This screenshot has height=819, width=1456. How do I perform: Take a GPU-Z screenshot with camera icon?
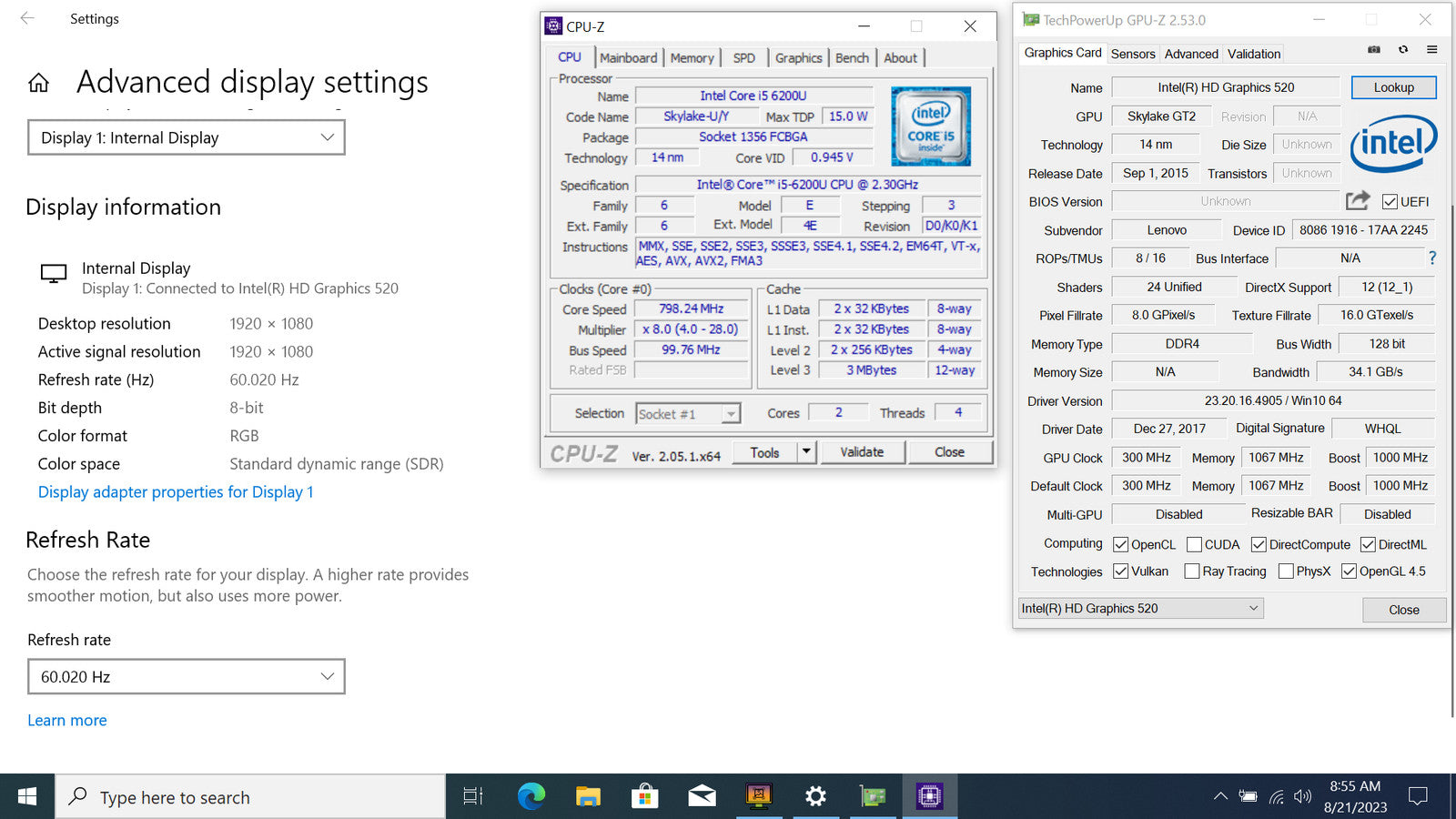tap(1374, 50)
